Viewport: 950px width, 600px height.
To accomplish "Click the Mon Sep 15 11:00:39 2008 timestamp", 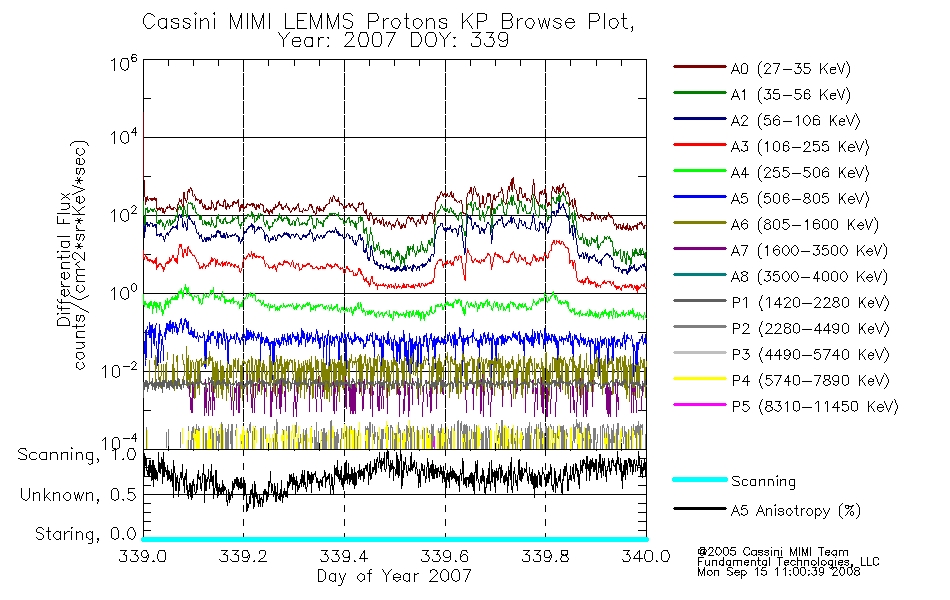I will click(x=779, y=572).
